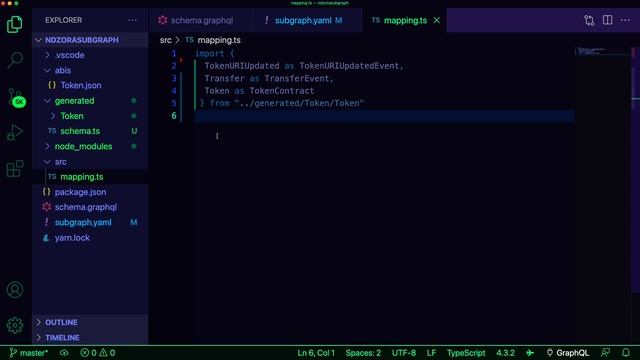Click src in the breadcrumb
The width and height of the screenshot is (640, 360).
166,40
